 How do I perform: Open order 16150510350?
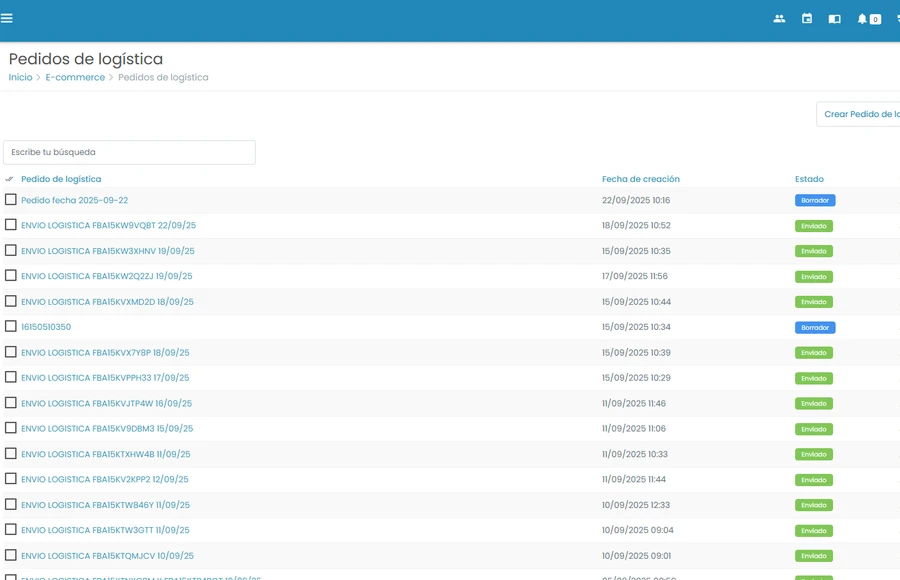46,327
